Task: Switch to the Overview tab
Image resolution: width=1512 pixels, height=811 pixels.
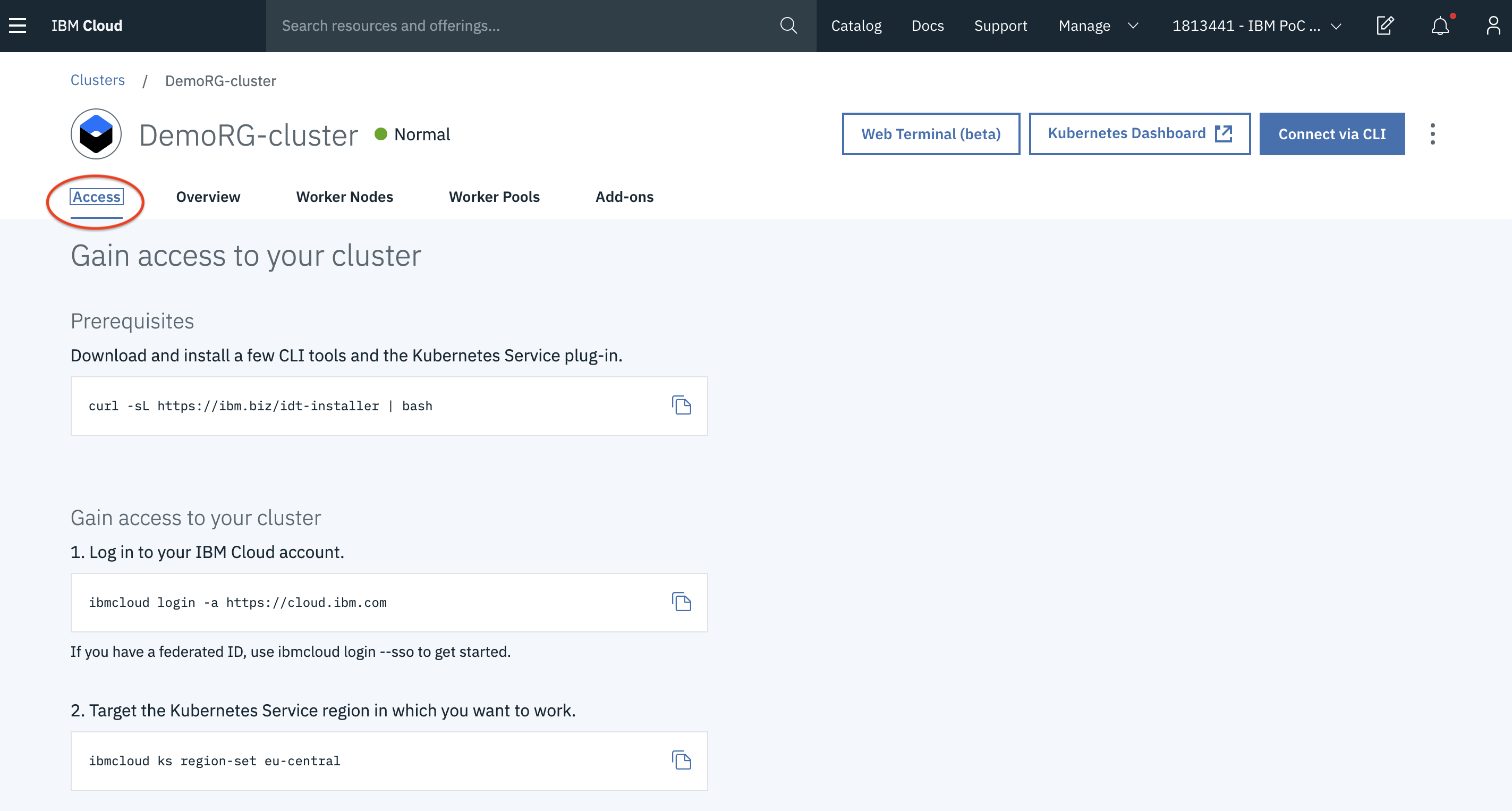Action: (x=208, y=197)
